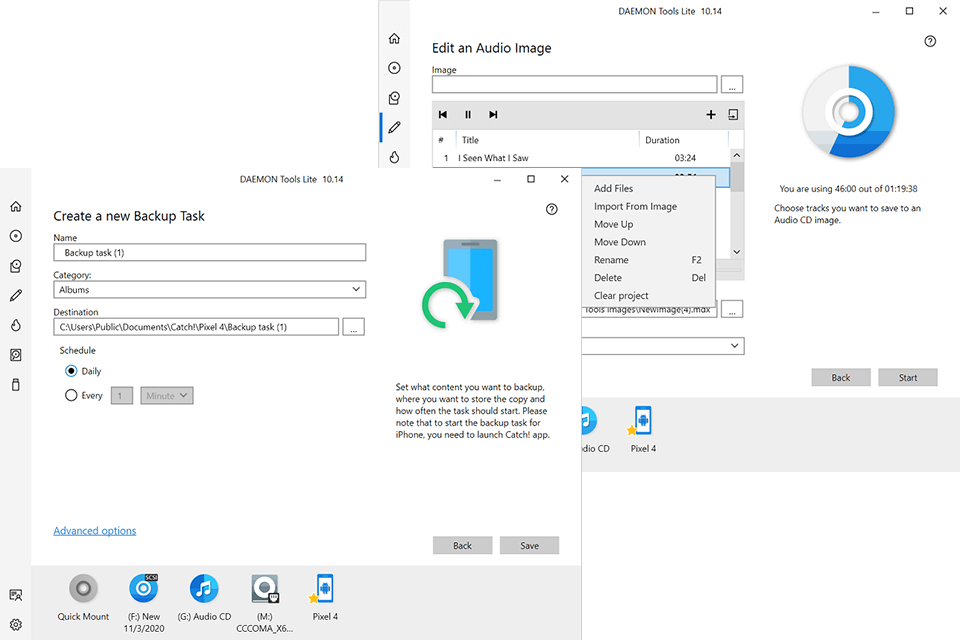
Task: Select the (M:) CCCOMA_X6 drive
Action: pos(265,603)
